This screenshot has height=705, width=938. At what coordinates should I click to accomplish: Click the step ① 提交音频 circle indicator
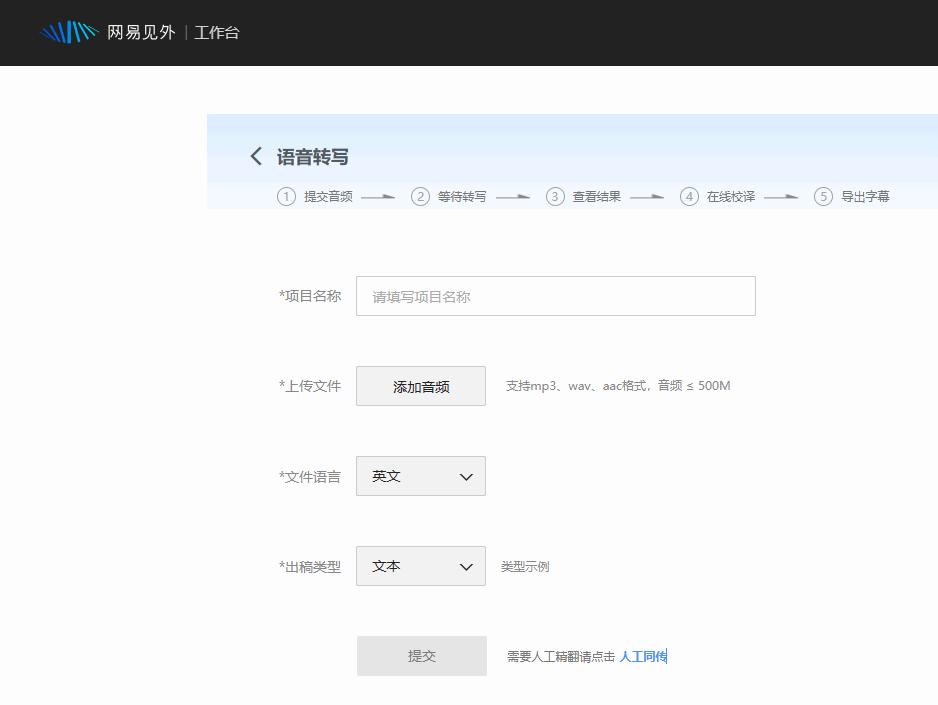286,197
